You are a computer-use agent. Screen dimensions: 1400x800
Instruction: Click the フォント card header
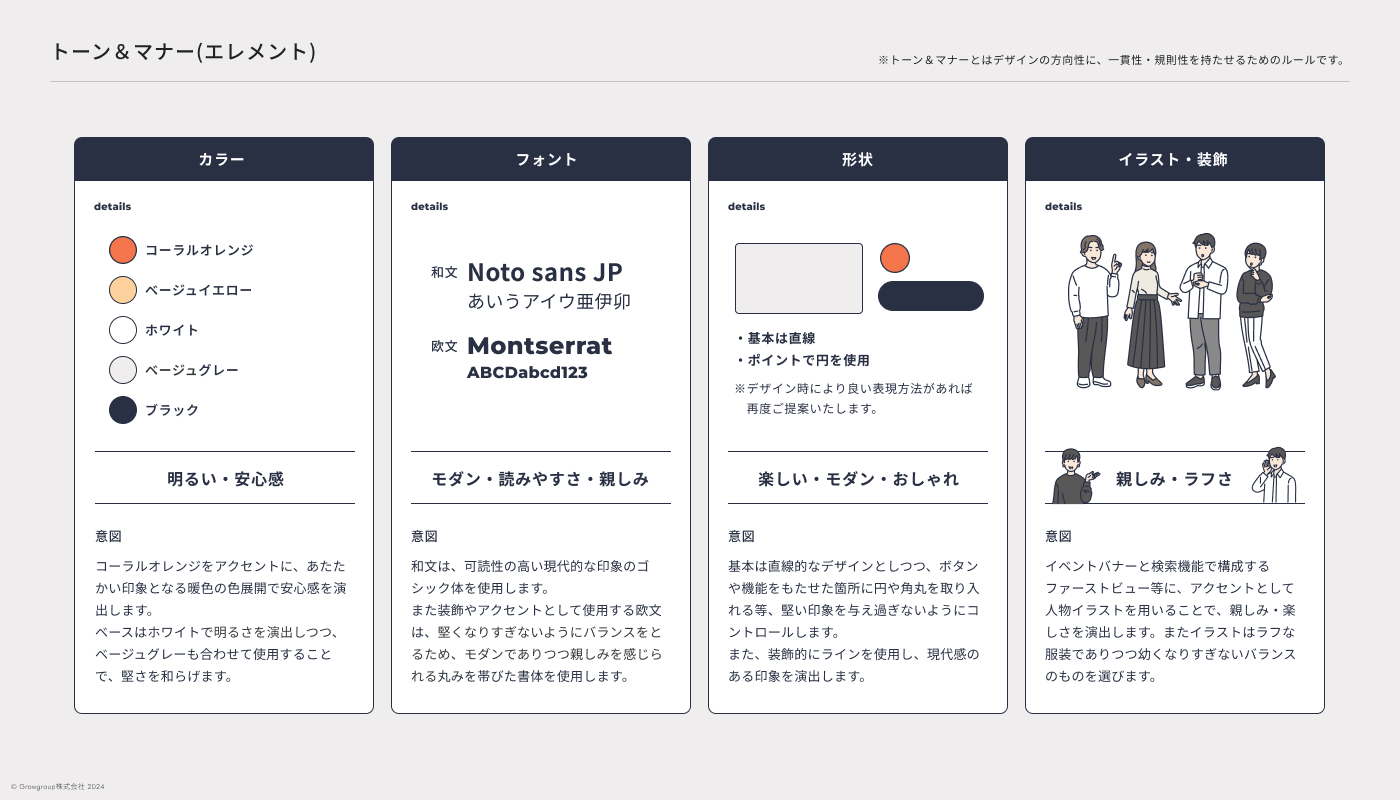(x=541, y=159)
